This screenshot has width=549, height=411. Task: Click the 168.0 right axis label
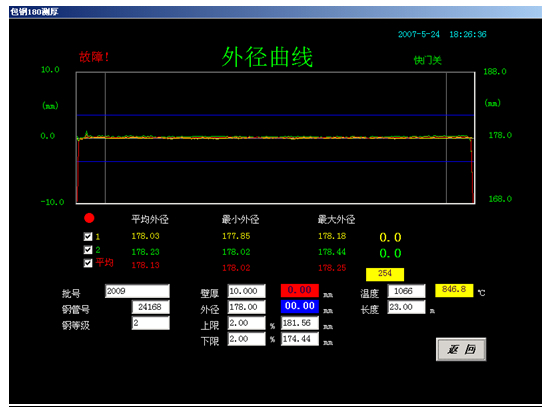coord(500,199)
